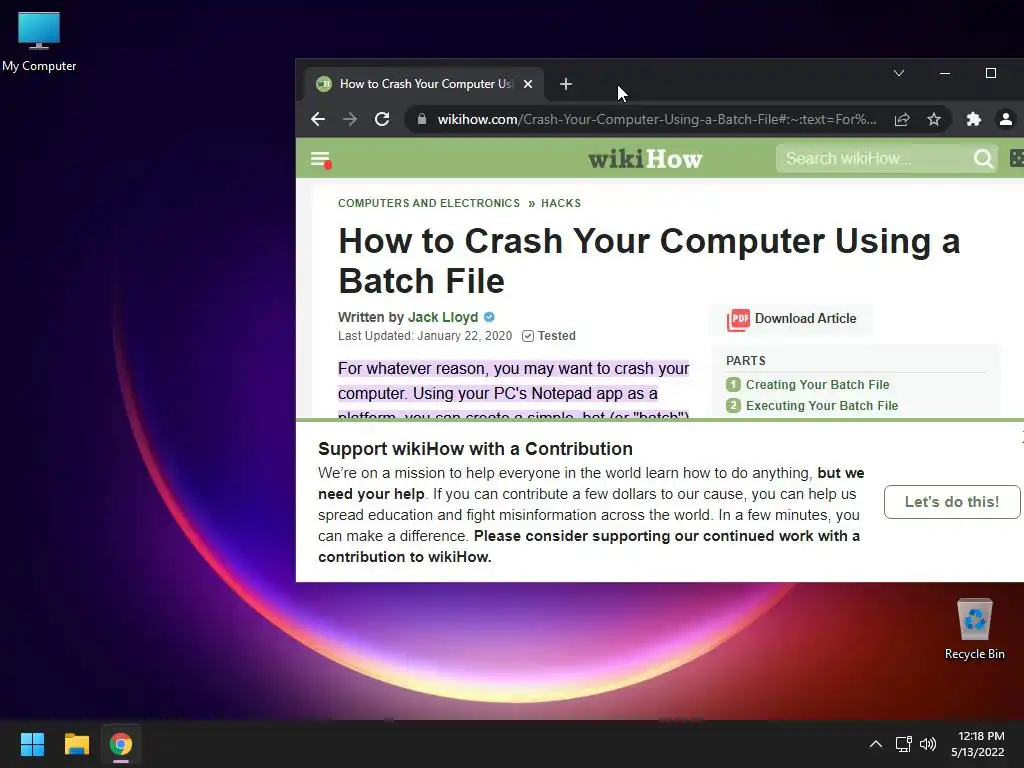The height and width of the screenshot is (768, 1024).
Task: Open the Chrome extensions puzzle icon
Action: (x=974, y=120)
